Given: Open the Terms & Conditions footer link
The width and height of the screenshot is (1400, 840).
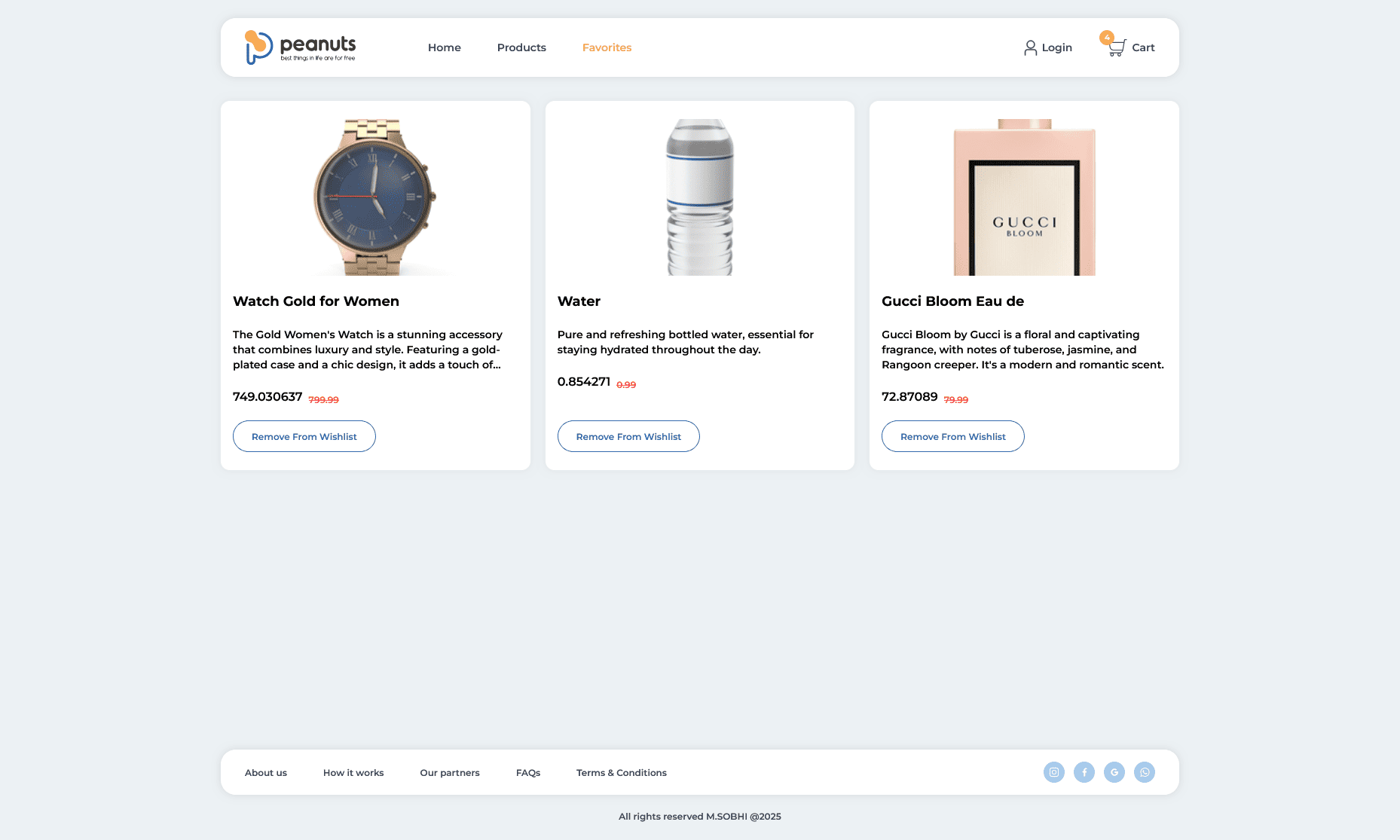Looking at the screenshot, I should click(x=622, y=772).
